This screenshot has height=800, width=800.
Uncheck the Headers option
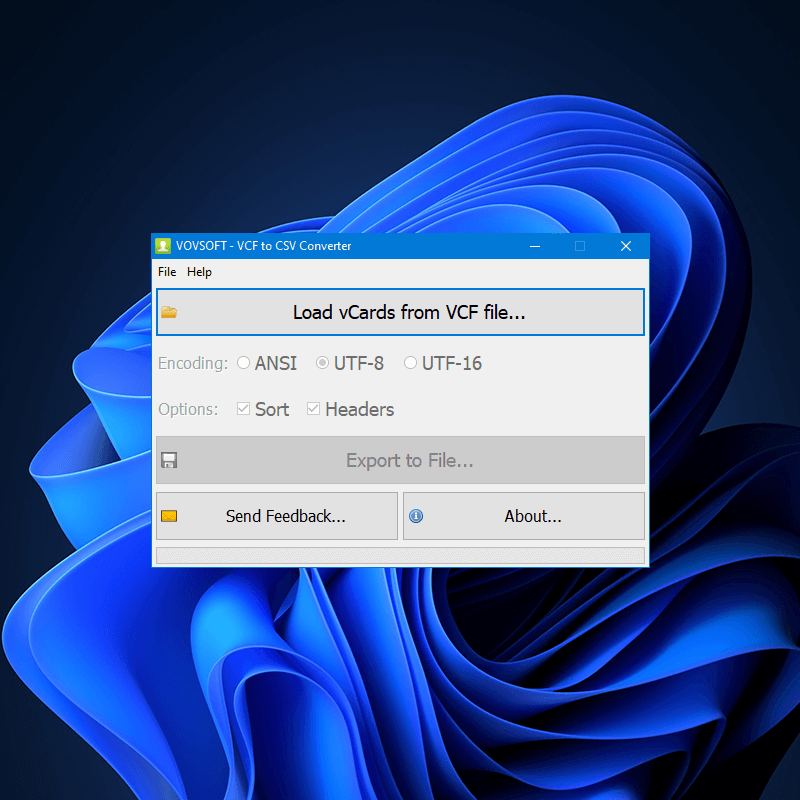[x=313, y=409]
